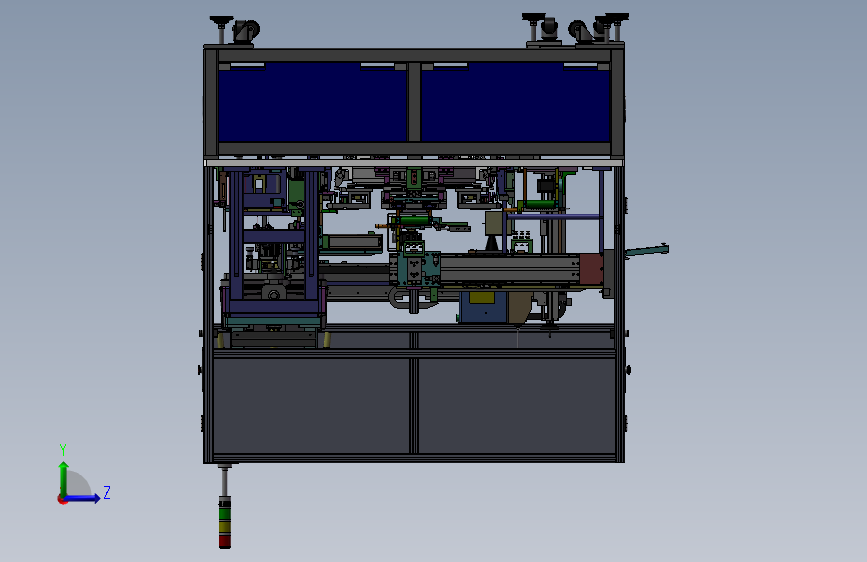Viewport: 867px width, 562px height.
Task: Select the caster wheel at the top left corner
Action: click(245, 32)
